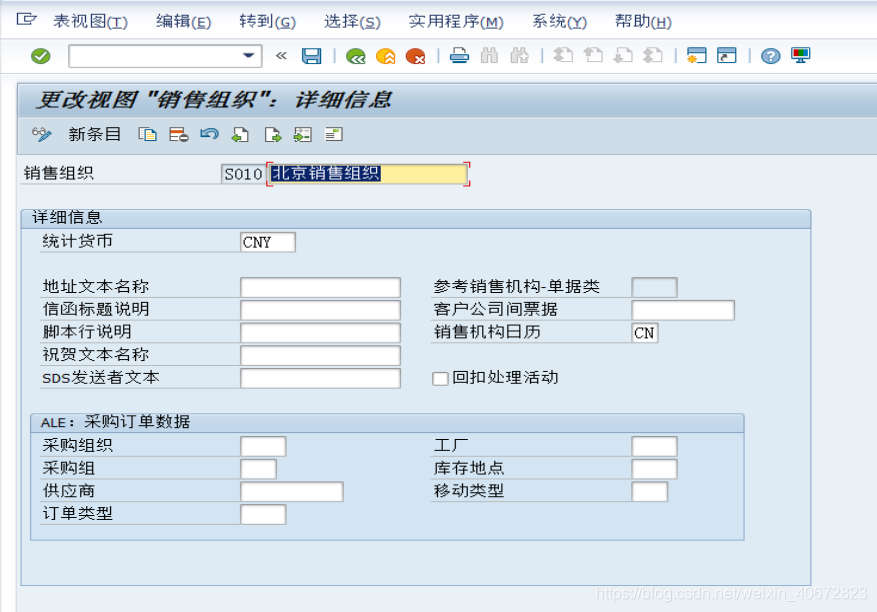Click the green Back icon
The width and height of the screenshot is (877, 612).
[356, 56]
